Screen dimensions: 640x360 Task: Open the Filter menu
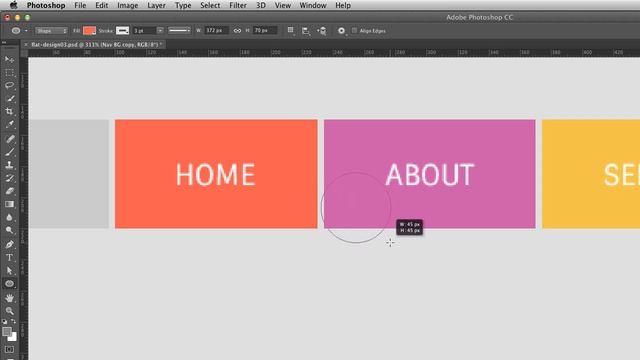(x=238, y=5)
